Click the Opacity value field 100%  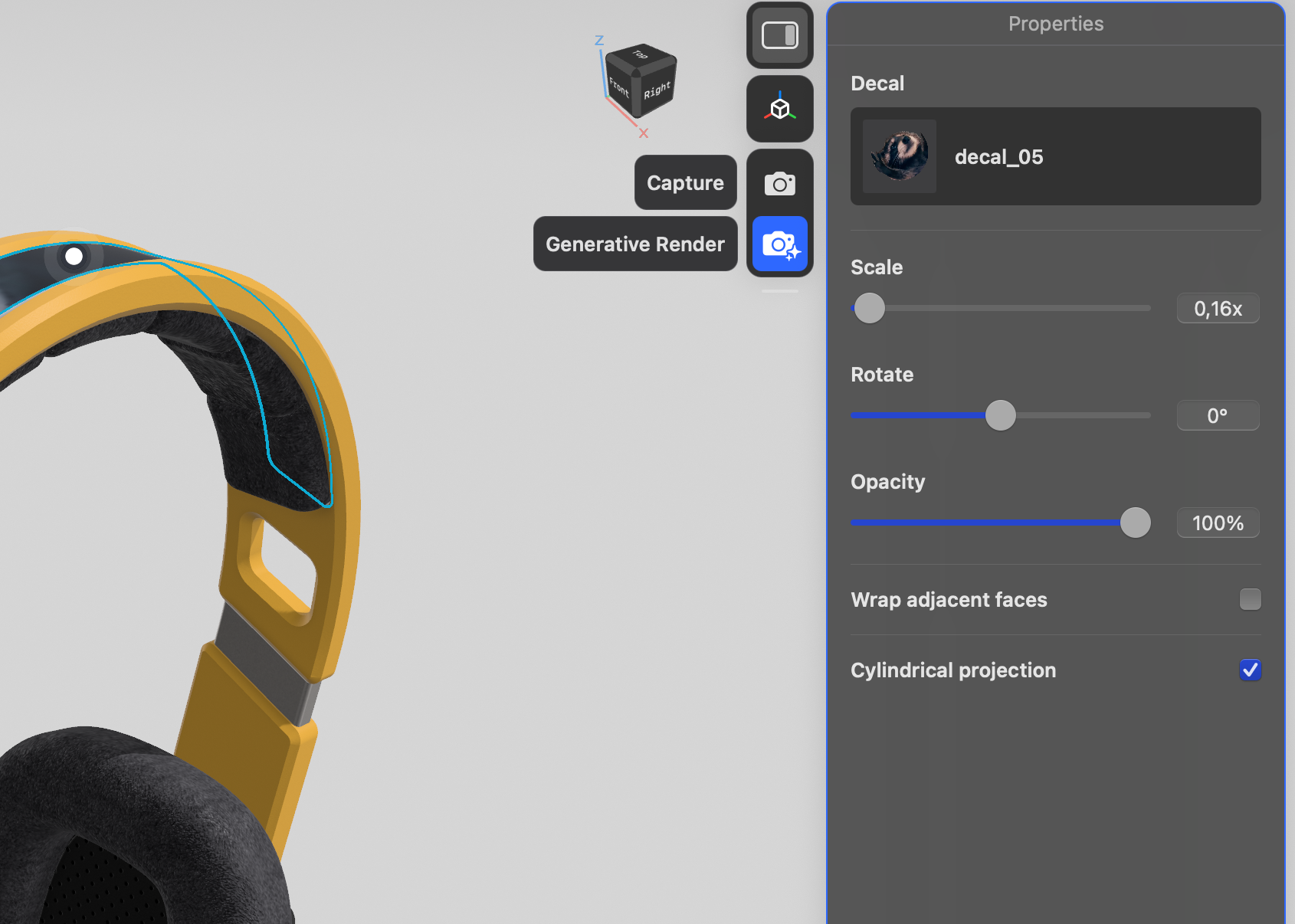click(x=1218, y=523)
